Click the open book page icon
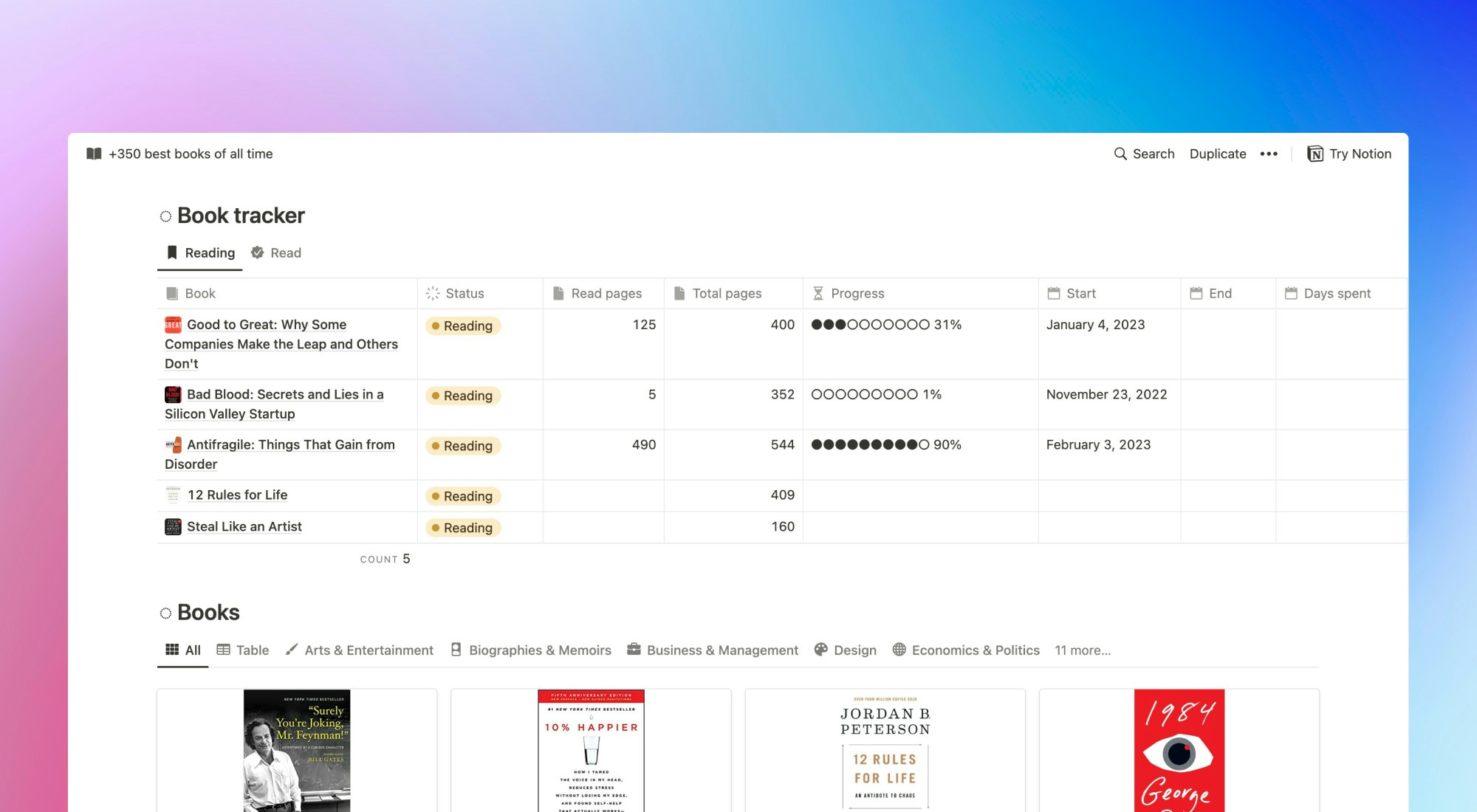The image size is (1477, 812). pos(94,154)
